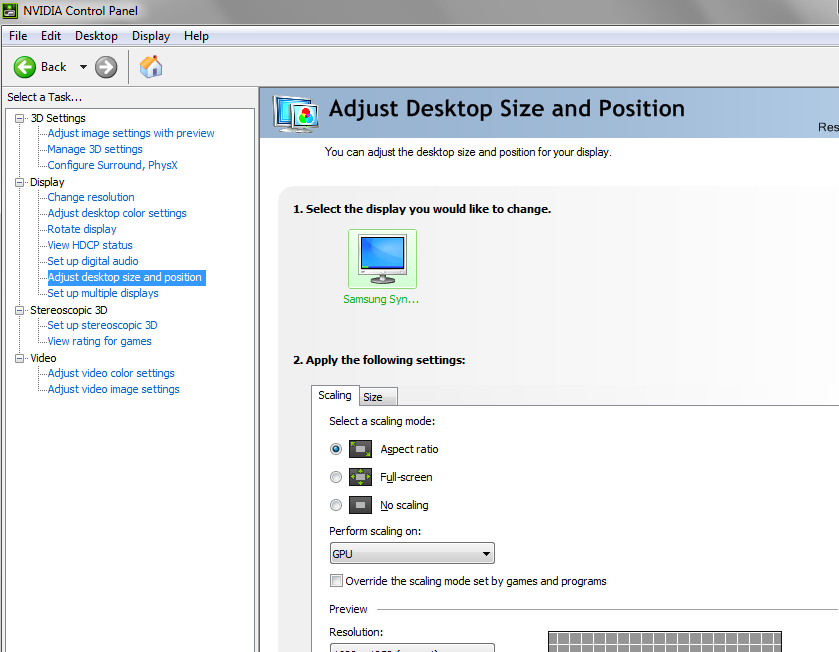The width and height of the screenshot is (839, 652).
Task: Open Set up digital audio
Action: pos(93,262)
